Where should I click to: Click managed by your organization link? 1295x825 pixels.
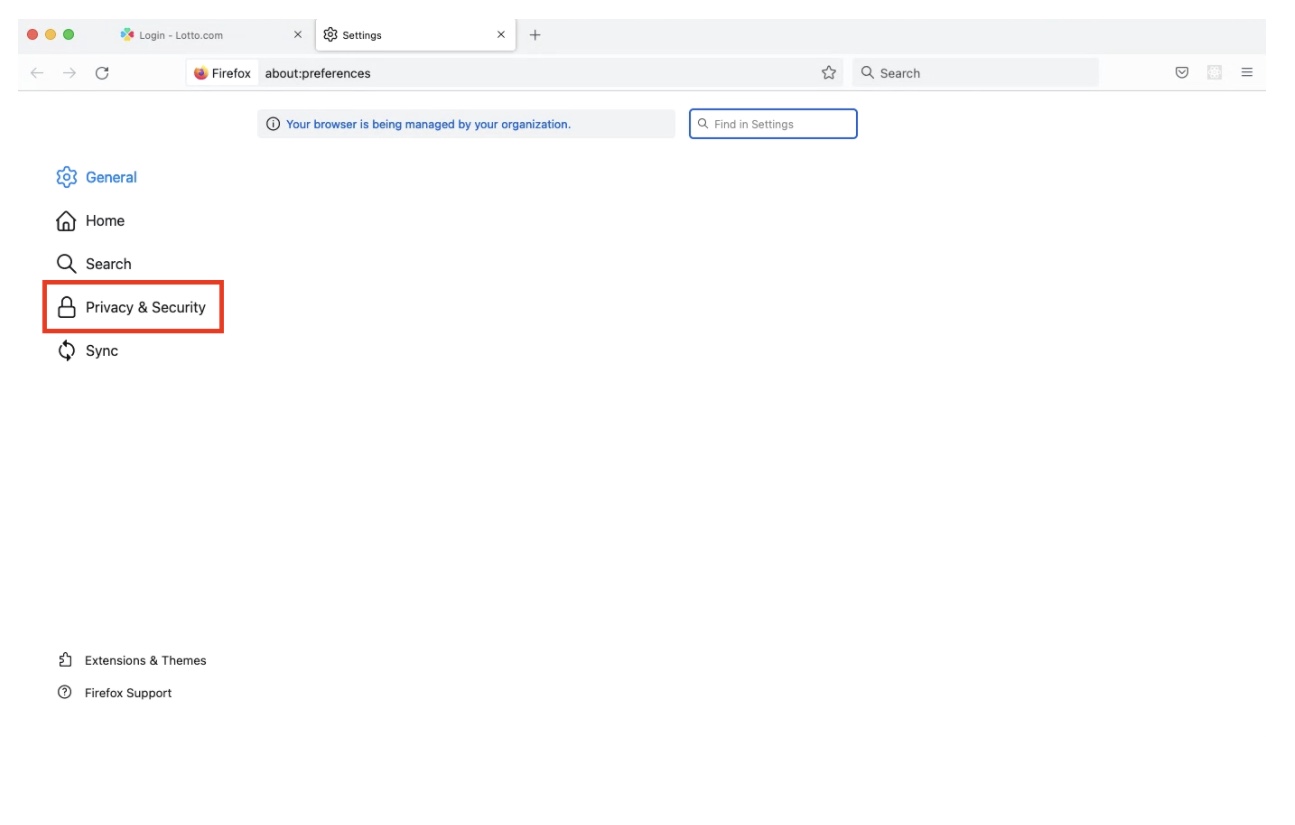428,124
